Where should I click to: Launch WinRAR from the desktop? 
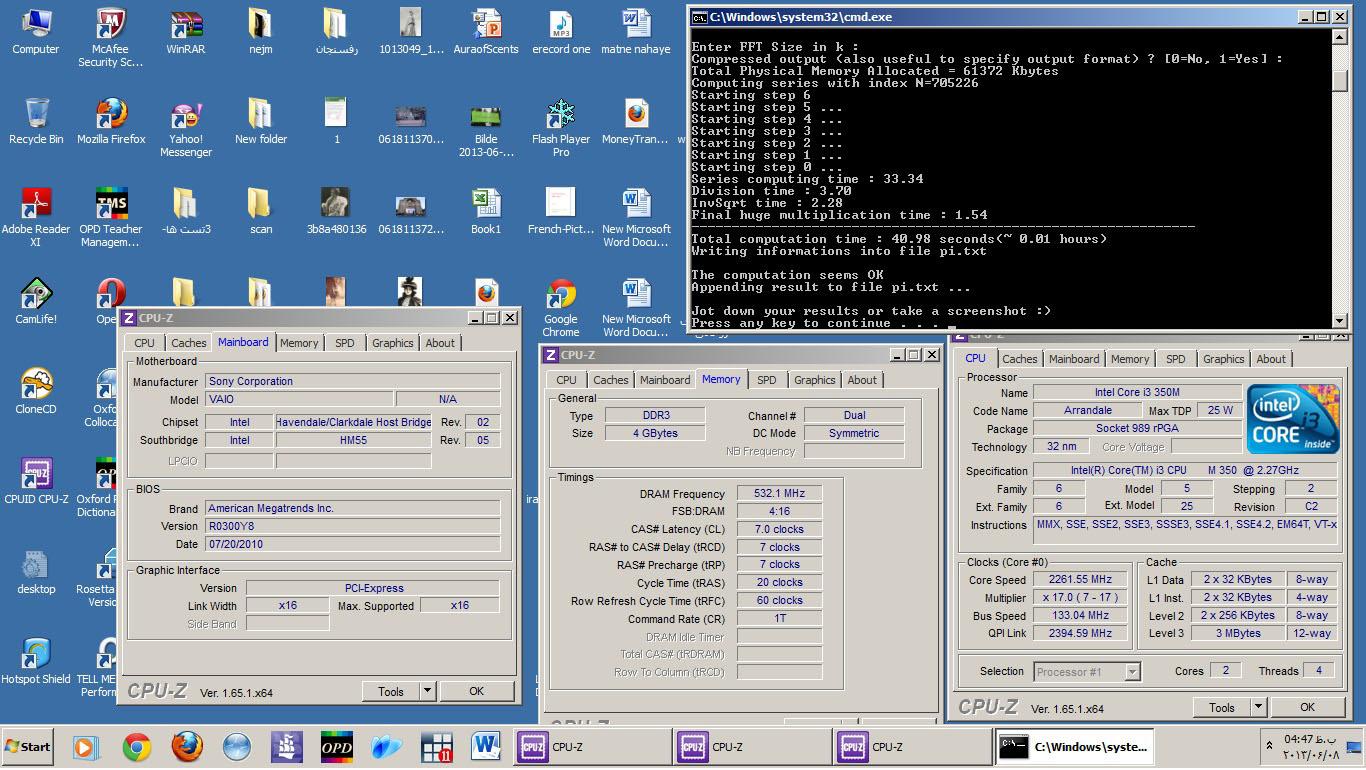186,32
